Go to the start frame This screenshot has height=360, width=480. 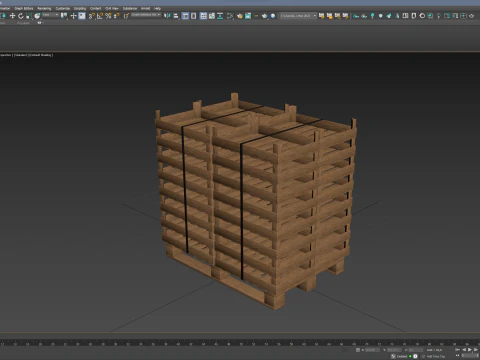(x=457, y=350)
